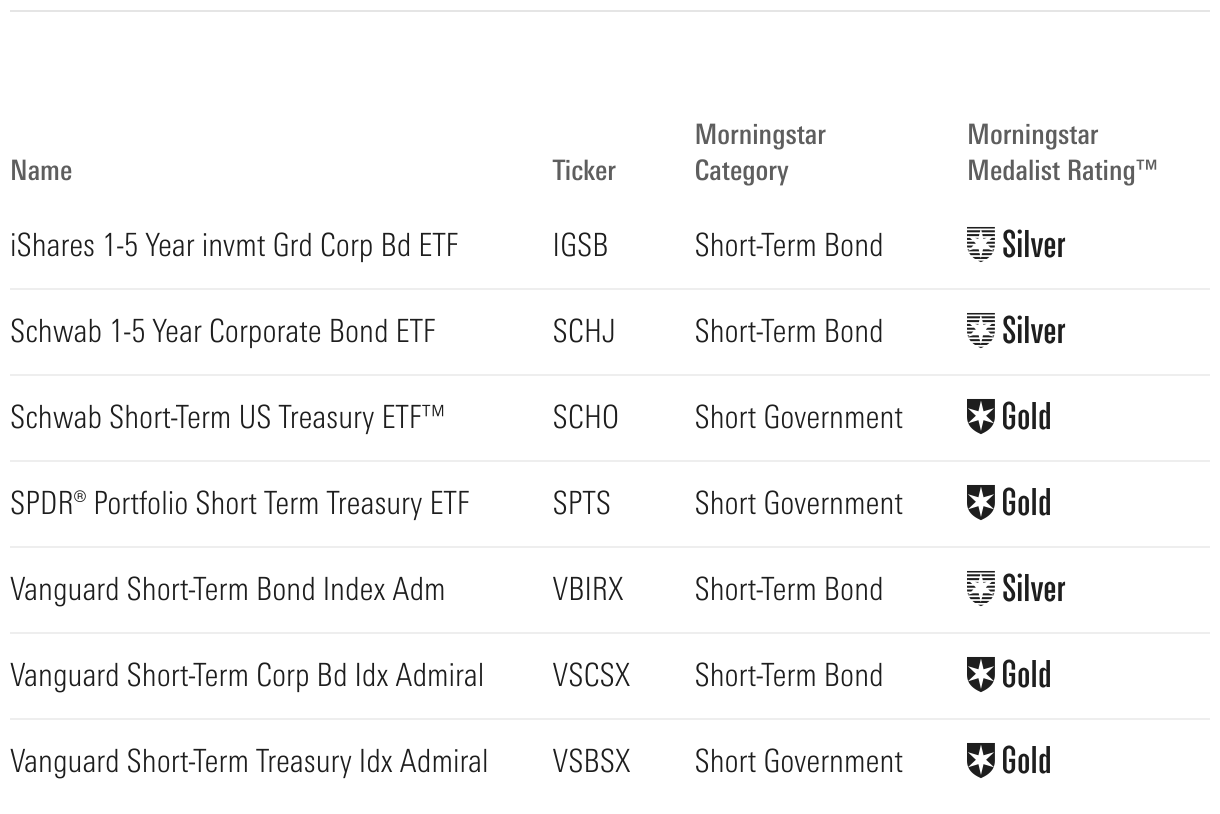
Task: Click the Gold medal icon for SPTS
Action: [981, 503]
